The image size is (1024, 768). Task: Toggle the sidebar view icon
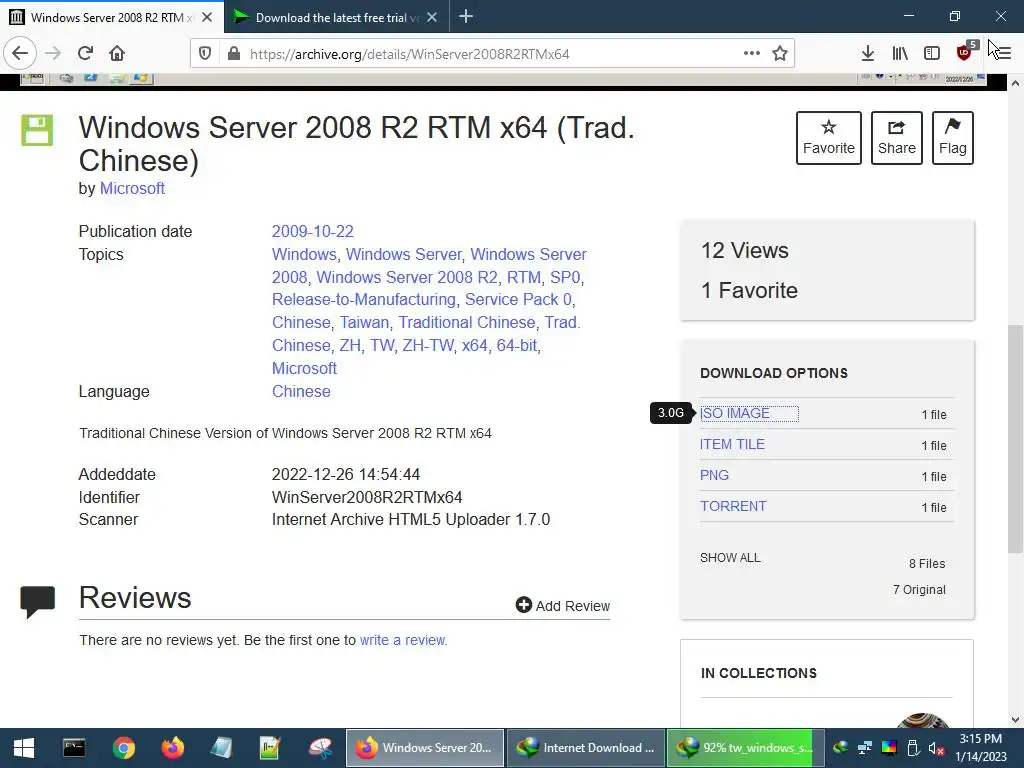[x=932, y=54]
